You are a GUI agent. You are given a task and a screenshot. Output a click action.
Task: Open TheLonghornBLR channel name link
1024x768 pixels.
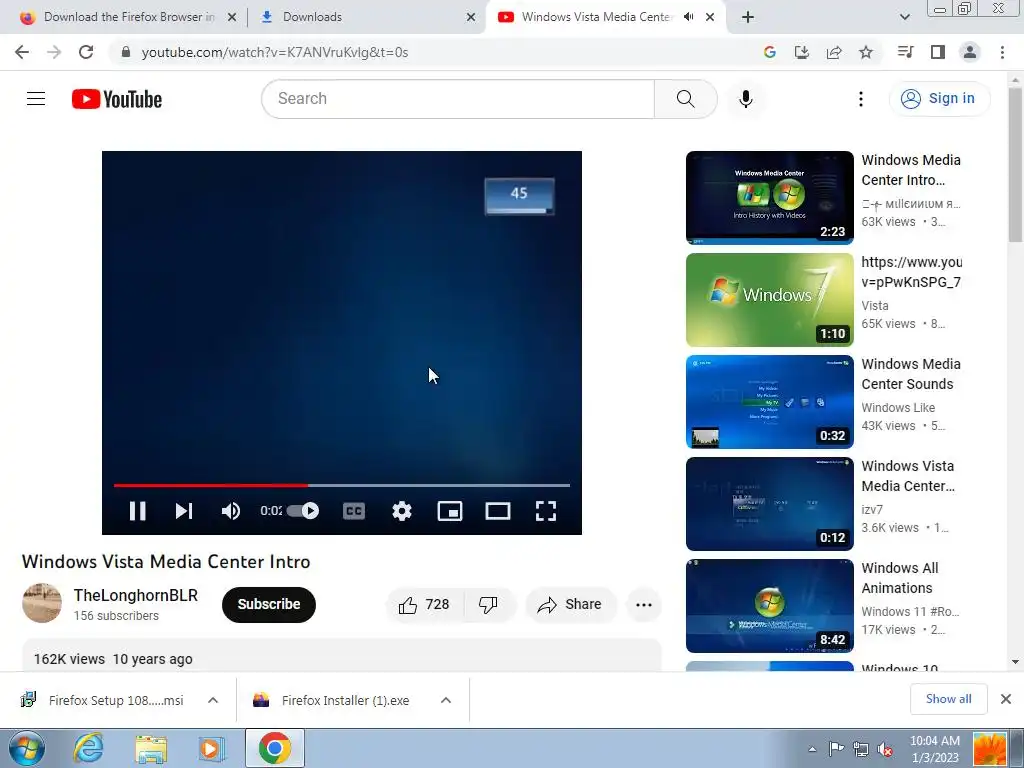click(x=136, y=595)
